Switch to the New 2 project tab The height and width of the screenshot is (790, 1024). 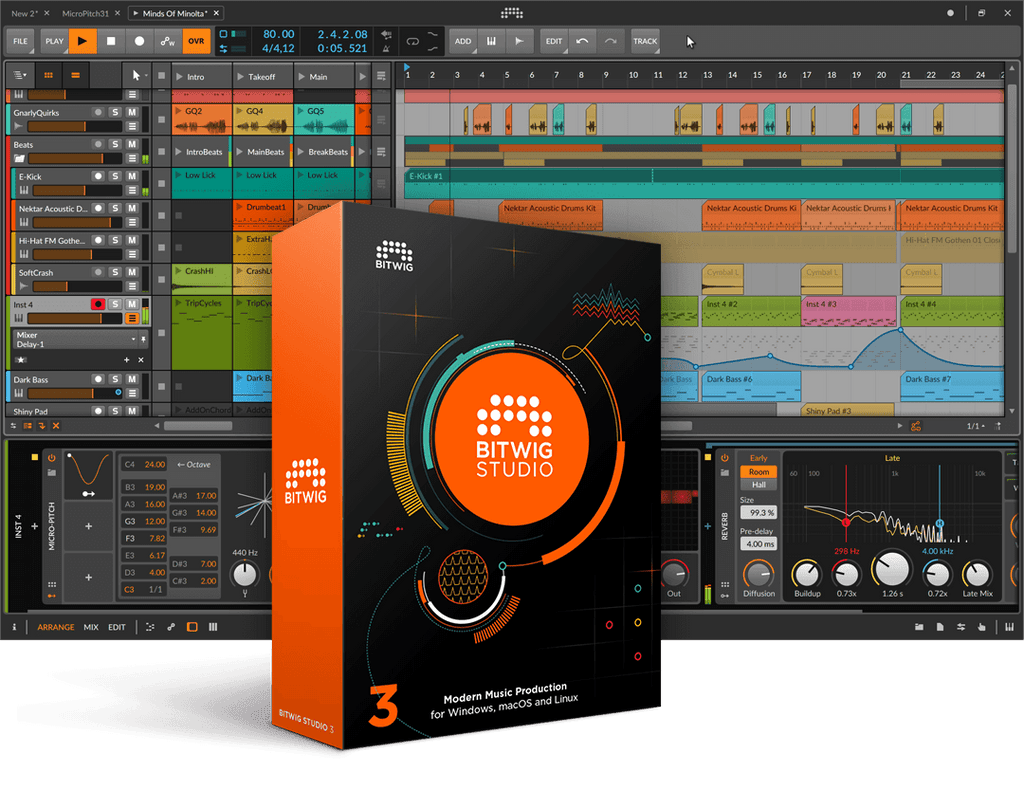coord(24,13)
